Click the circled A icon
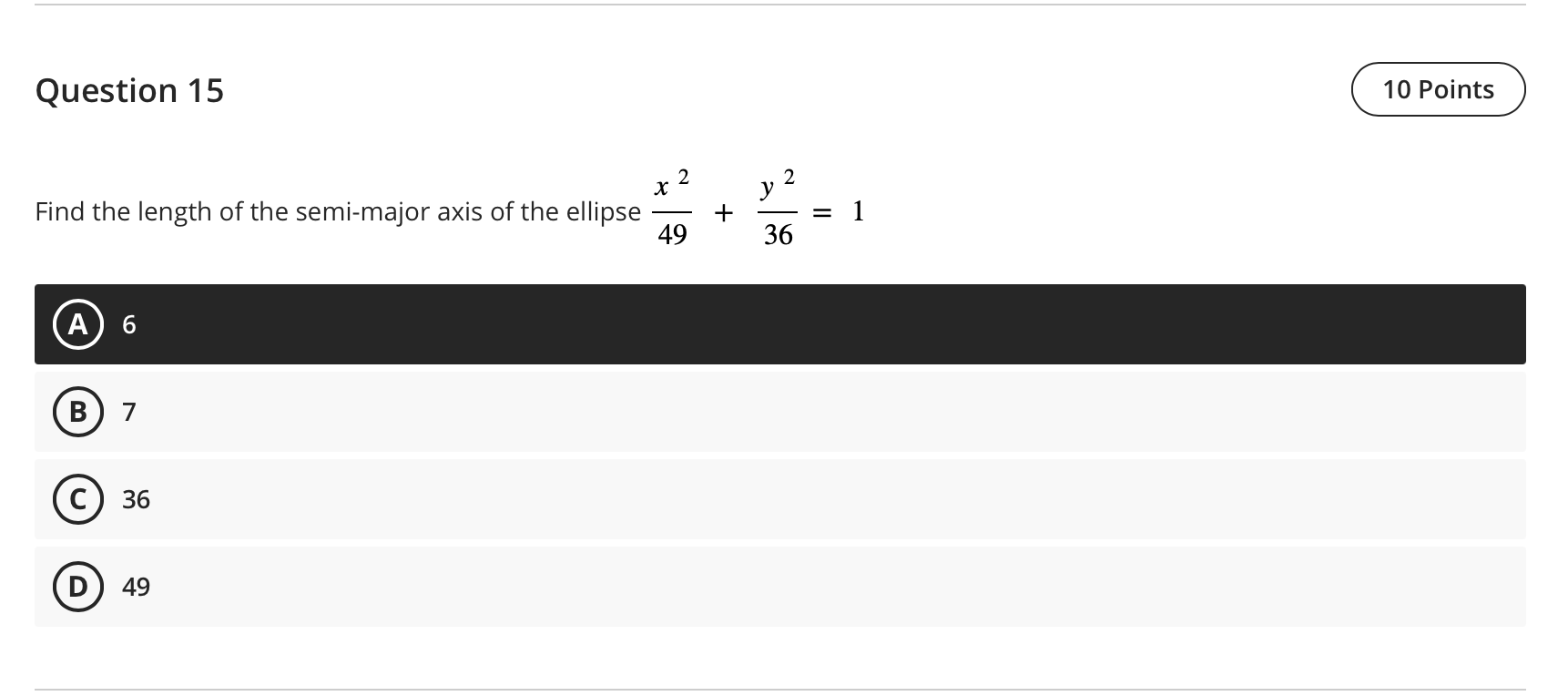 pyautogui.click(x=78, y=324)
